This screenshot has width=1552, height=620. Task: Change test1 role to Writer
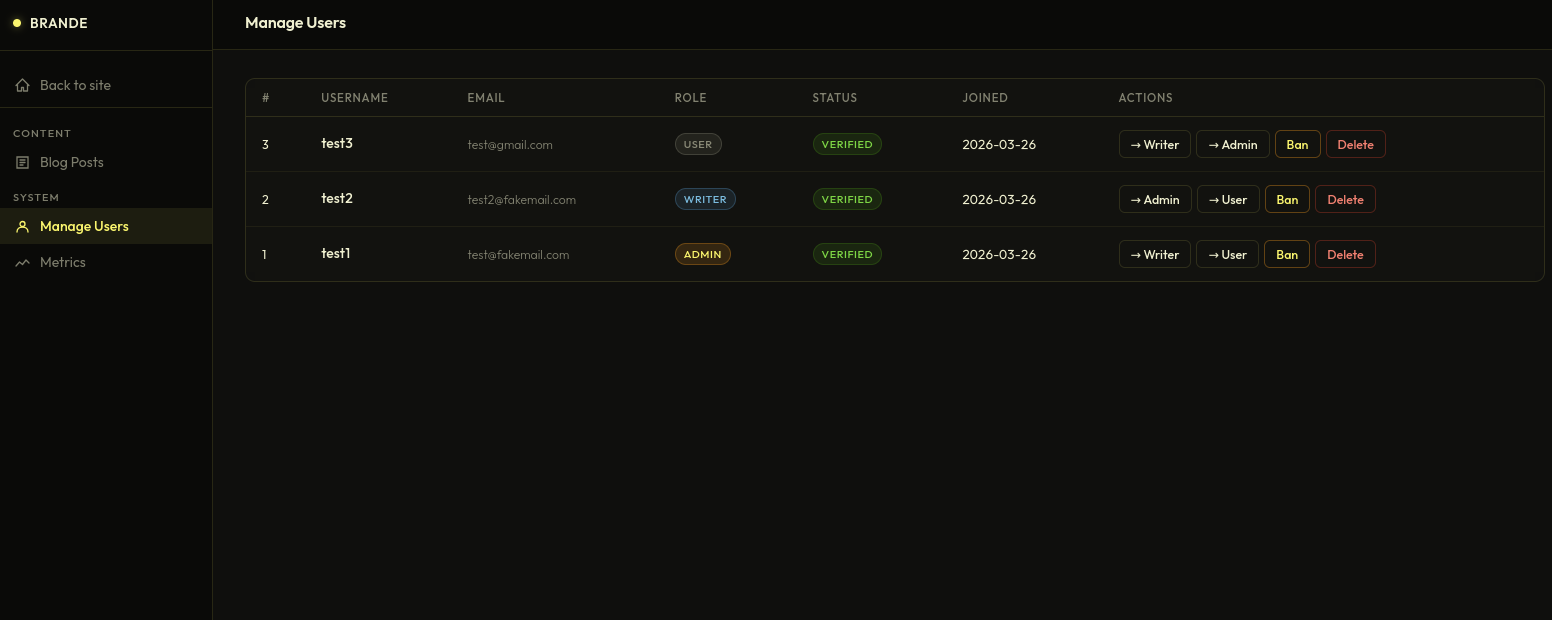(x=1154, y=254)
